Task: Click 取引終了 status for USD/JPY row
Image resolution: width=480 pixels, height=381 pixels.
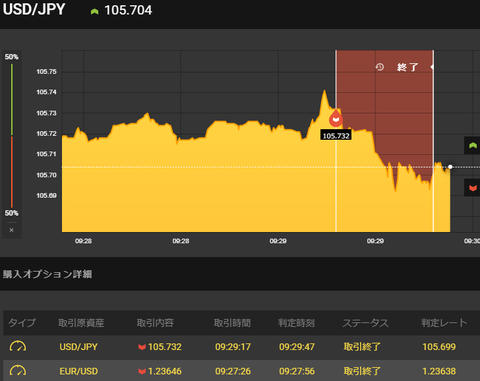Action: tap(362, 347)
